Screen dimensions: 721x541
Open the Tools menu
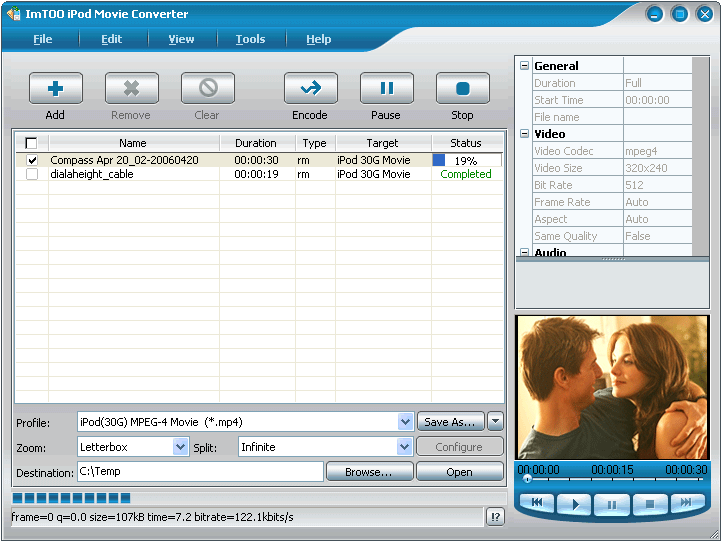(250, 39)
